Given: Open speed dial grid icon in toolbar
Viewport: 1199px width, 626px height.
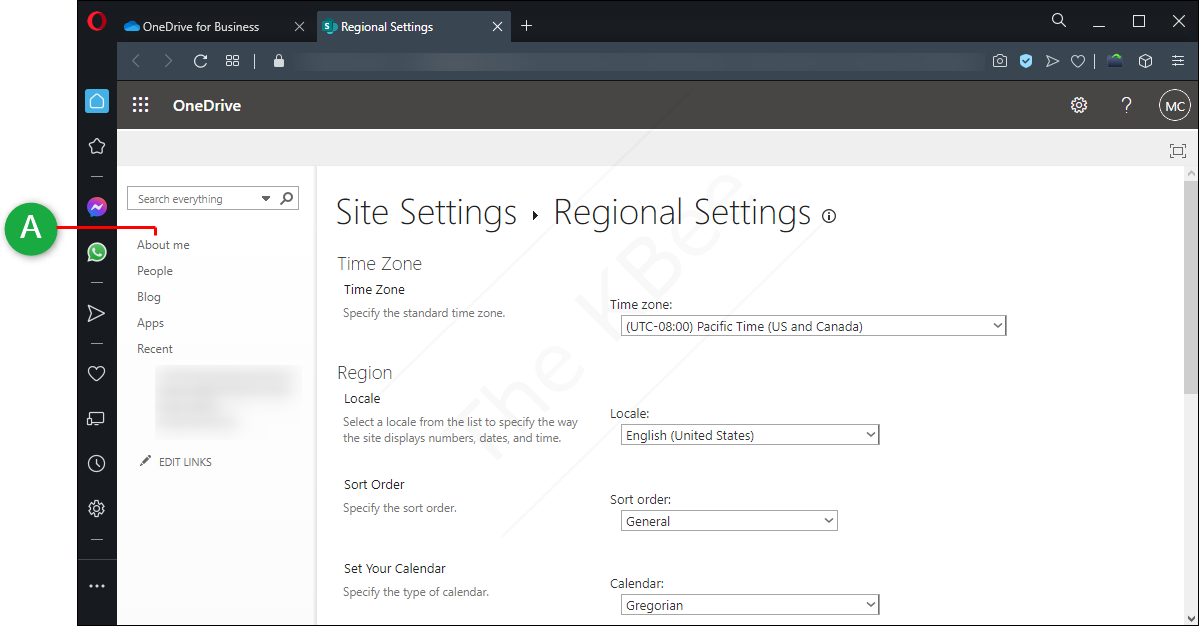Looking at the screenshot, I should tap(232, 61).
